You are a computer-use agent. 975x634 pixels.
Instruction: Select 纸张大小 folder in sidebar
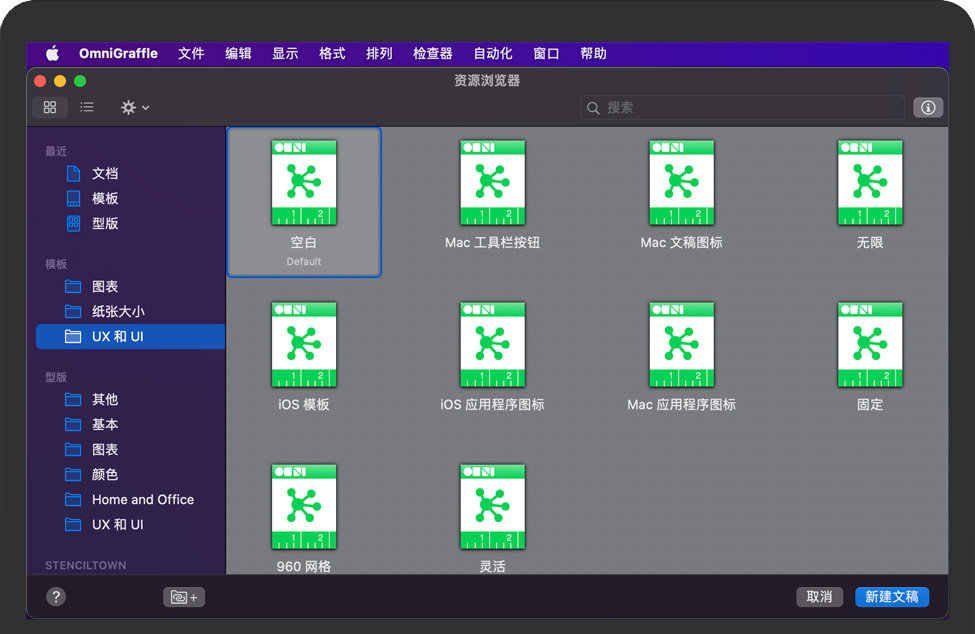click(118, 311)
